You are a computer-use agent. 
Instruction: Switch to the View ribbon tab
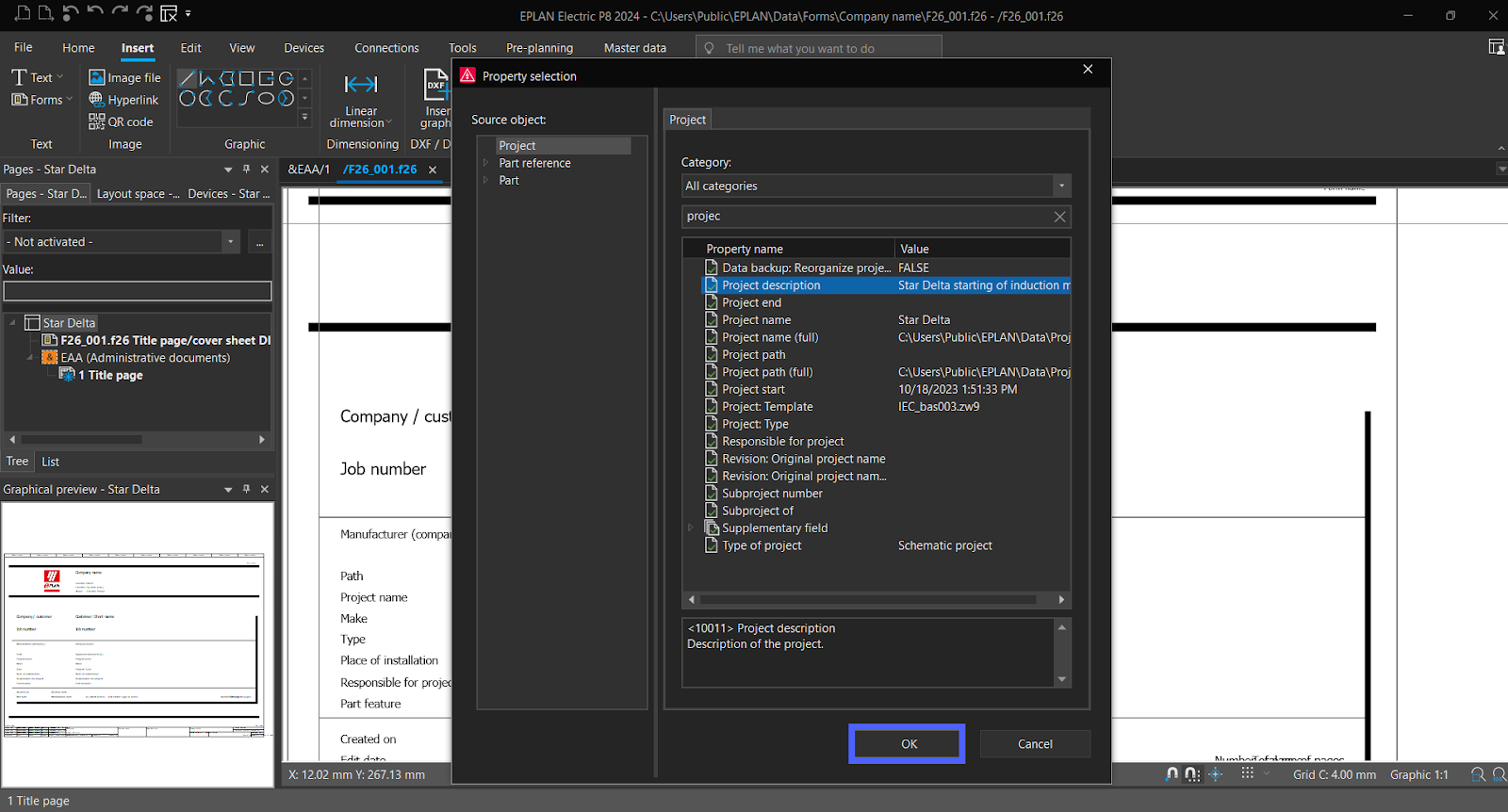click(242, 48)
